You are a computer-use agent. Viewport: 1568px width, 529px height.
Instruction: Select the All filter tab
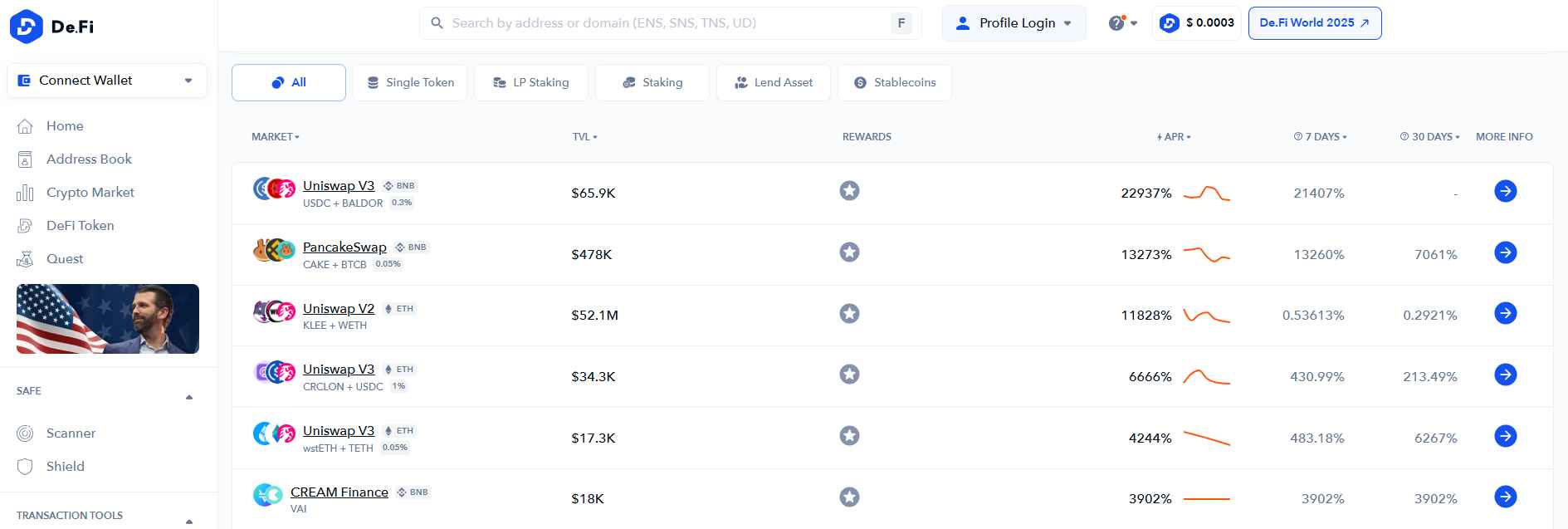pyautogui.click(x=289, y=82)
